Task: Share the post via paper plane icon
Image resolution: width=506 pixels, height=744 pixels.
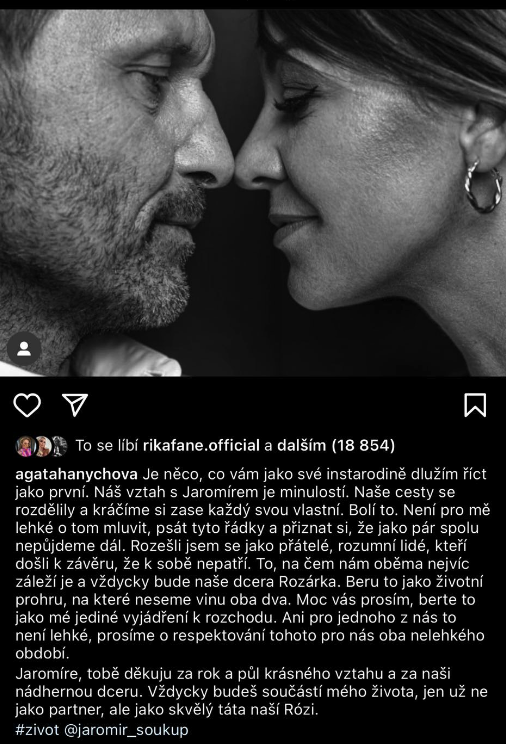Action: (x=75, y=405)
